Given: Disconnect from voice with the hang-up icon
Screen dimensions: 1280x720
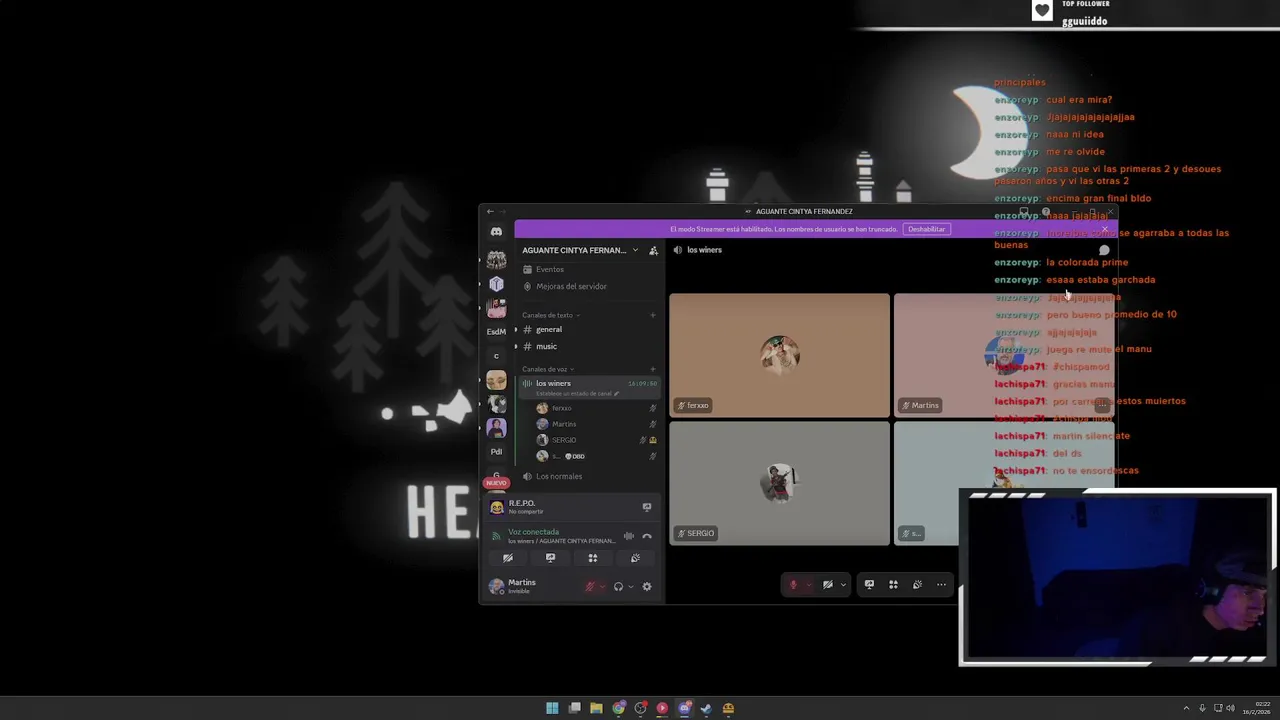Looking at the screenshot, I should 647,536.
